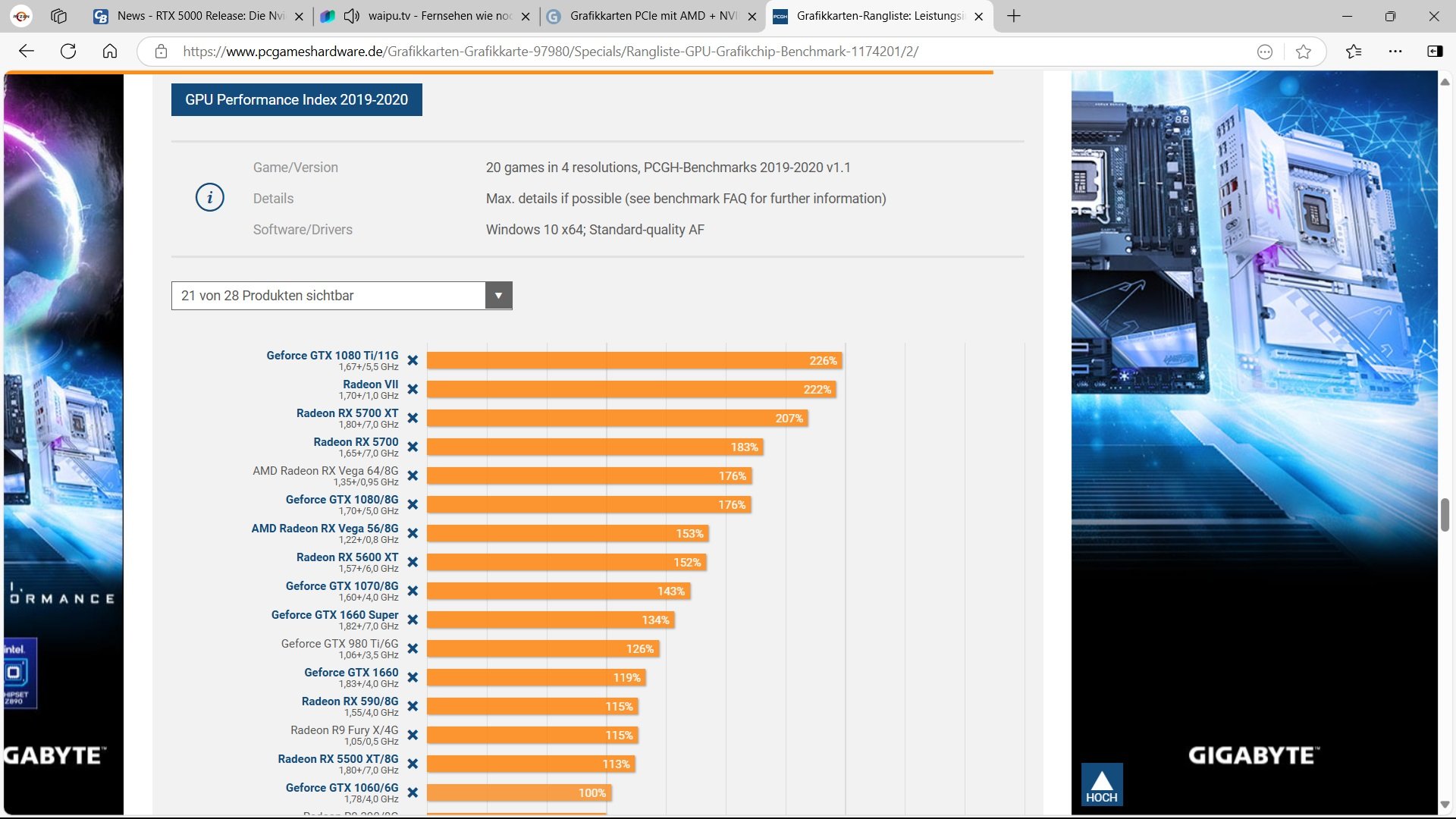This screenshot has height=819, width=1456.
Task: Remove Geforce GTX 1660 Super from chart
Action: coord(413,620)
